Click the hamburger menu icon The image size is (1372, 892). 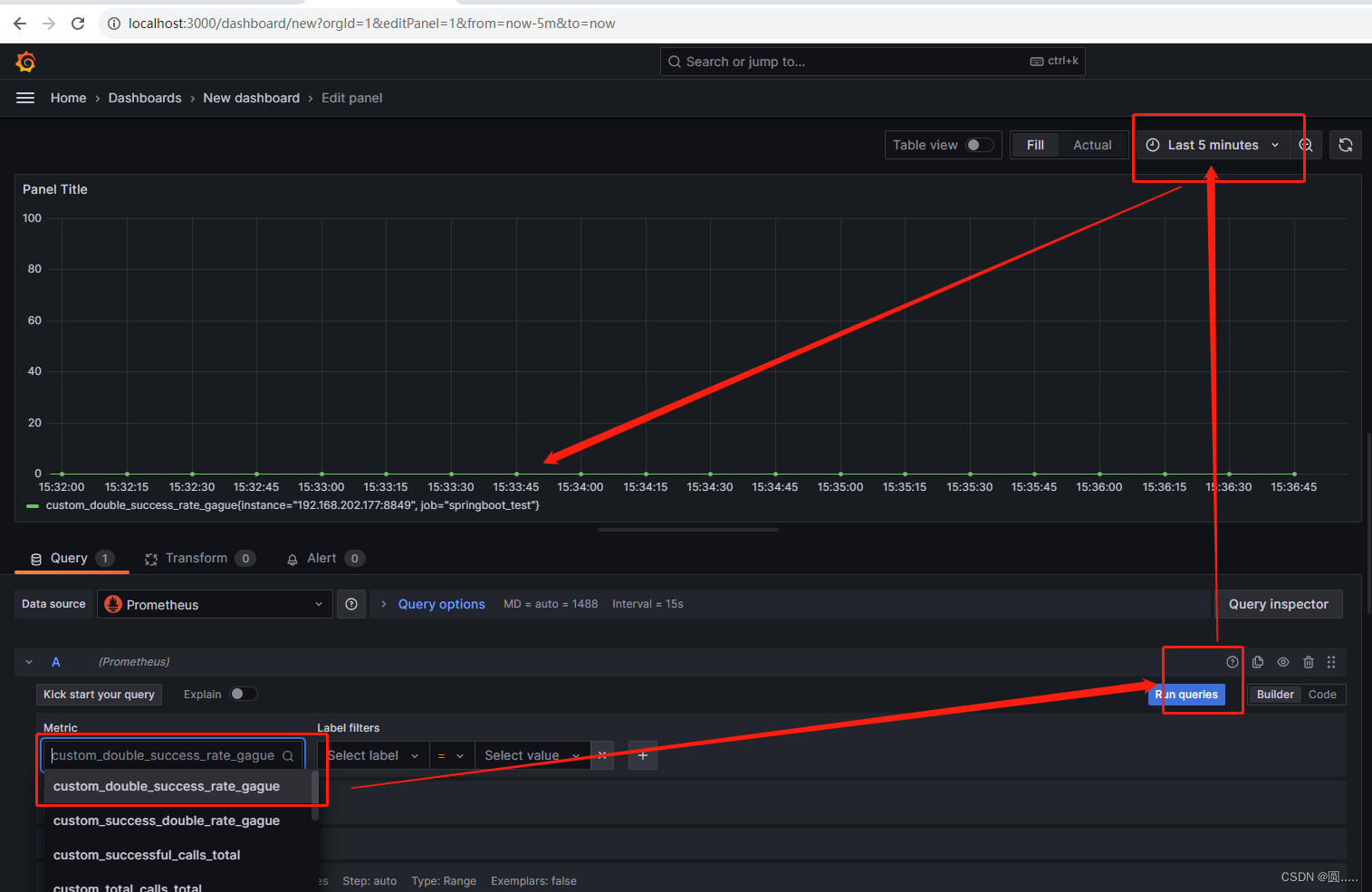tap(25, 97)
